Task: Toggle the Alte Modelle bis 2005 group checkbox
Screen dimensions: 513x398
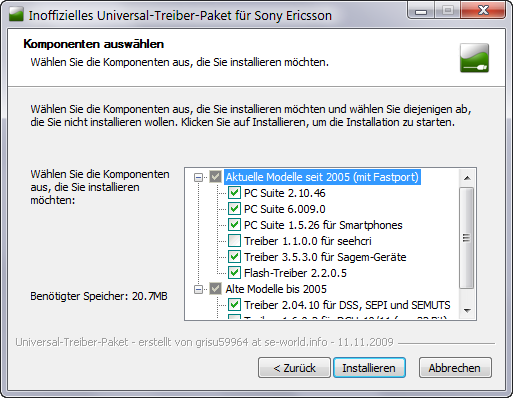Action: [x=215, y=289]
